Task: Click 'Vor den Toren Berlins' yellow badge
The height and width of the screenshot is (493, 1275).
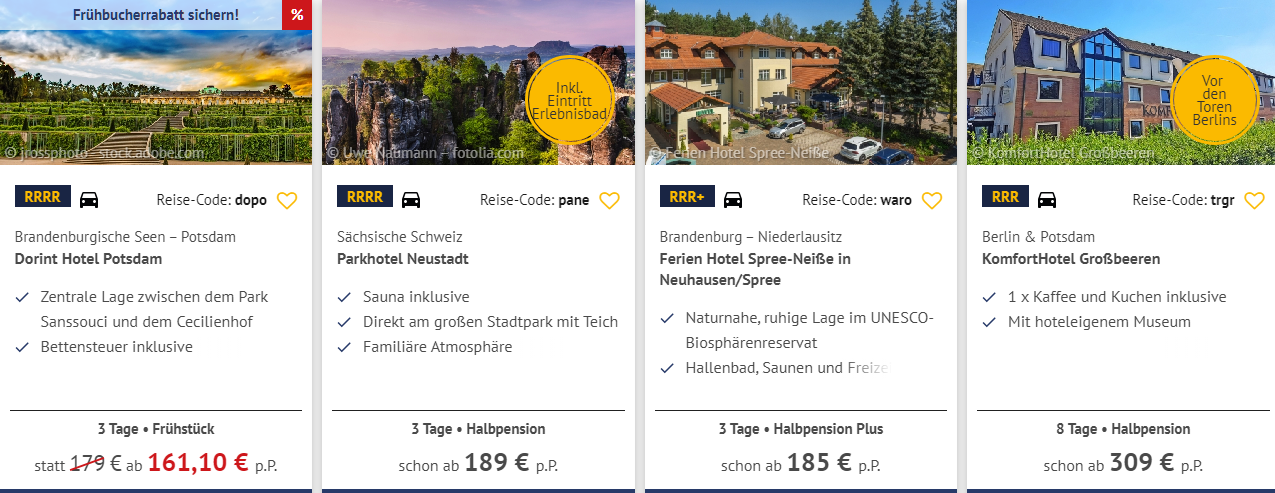Action: click(x=1214, y=101)
